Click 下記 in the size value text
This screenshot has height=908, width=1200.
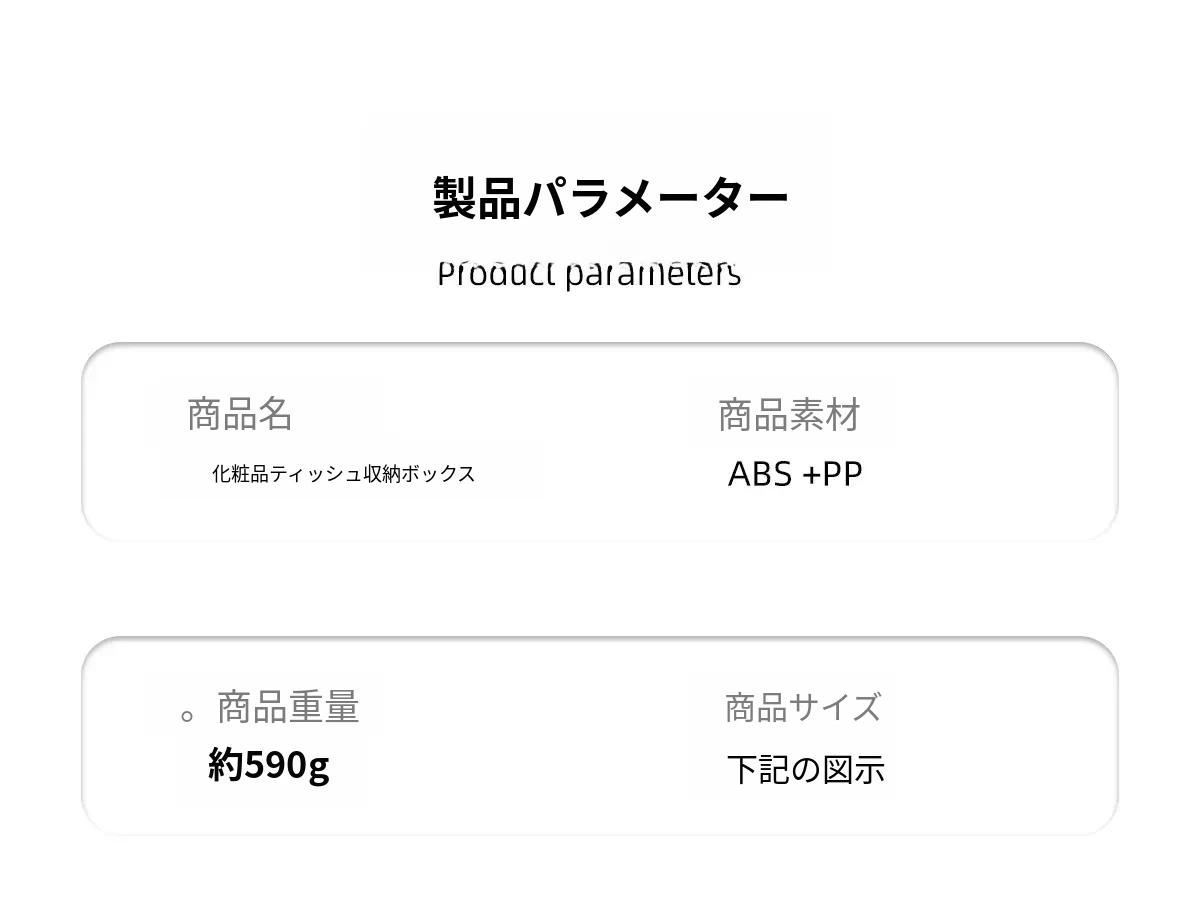pos(759,770)
